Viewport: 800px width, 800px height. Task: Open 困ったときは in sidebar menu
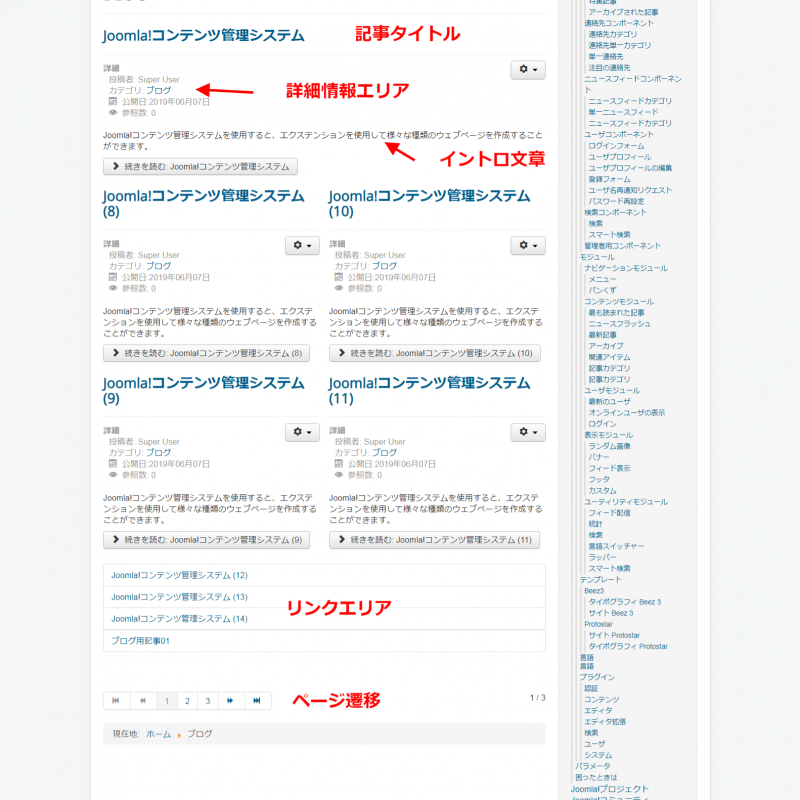596,778
